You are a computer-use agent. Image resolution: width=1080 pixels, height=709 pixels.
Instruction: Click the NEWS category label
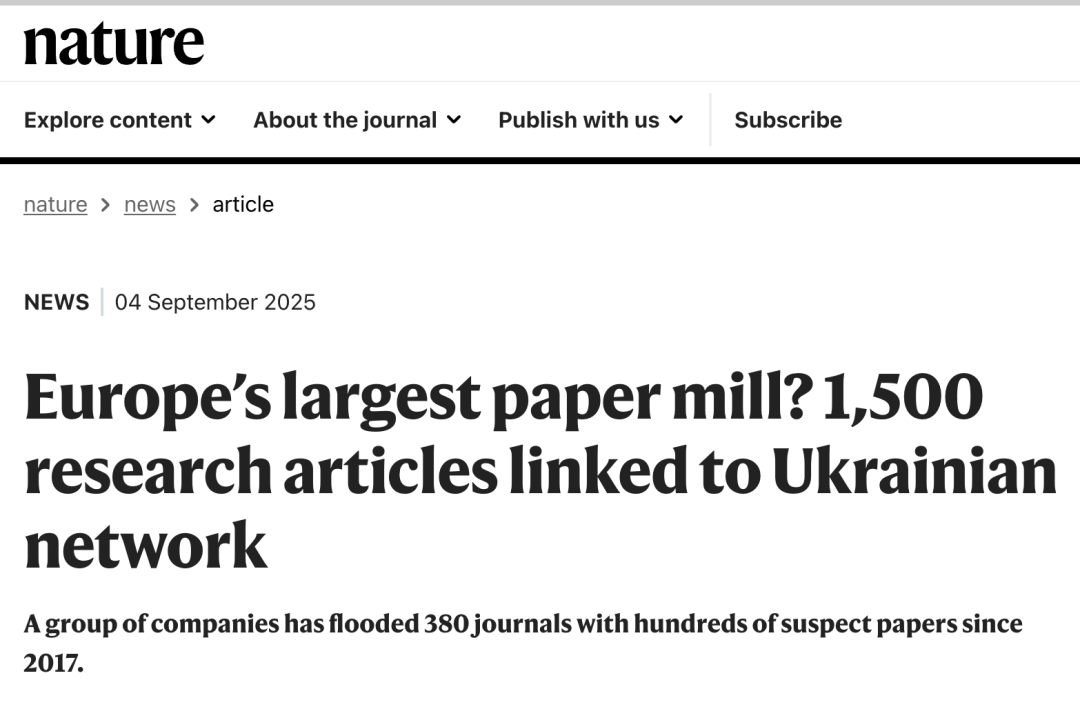click(x=56, y=302)
